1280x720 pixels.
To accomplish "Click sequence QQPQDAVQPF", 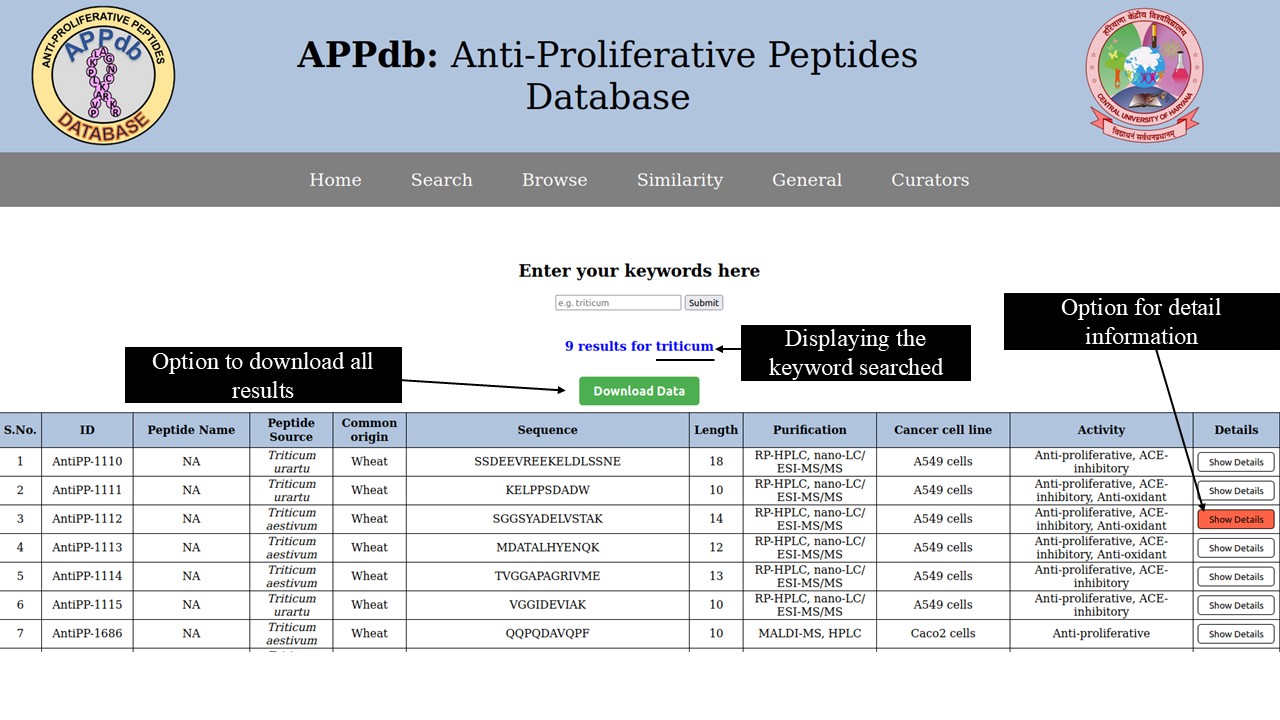I will coord(547,633).
